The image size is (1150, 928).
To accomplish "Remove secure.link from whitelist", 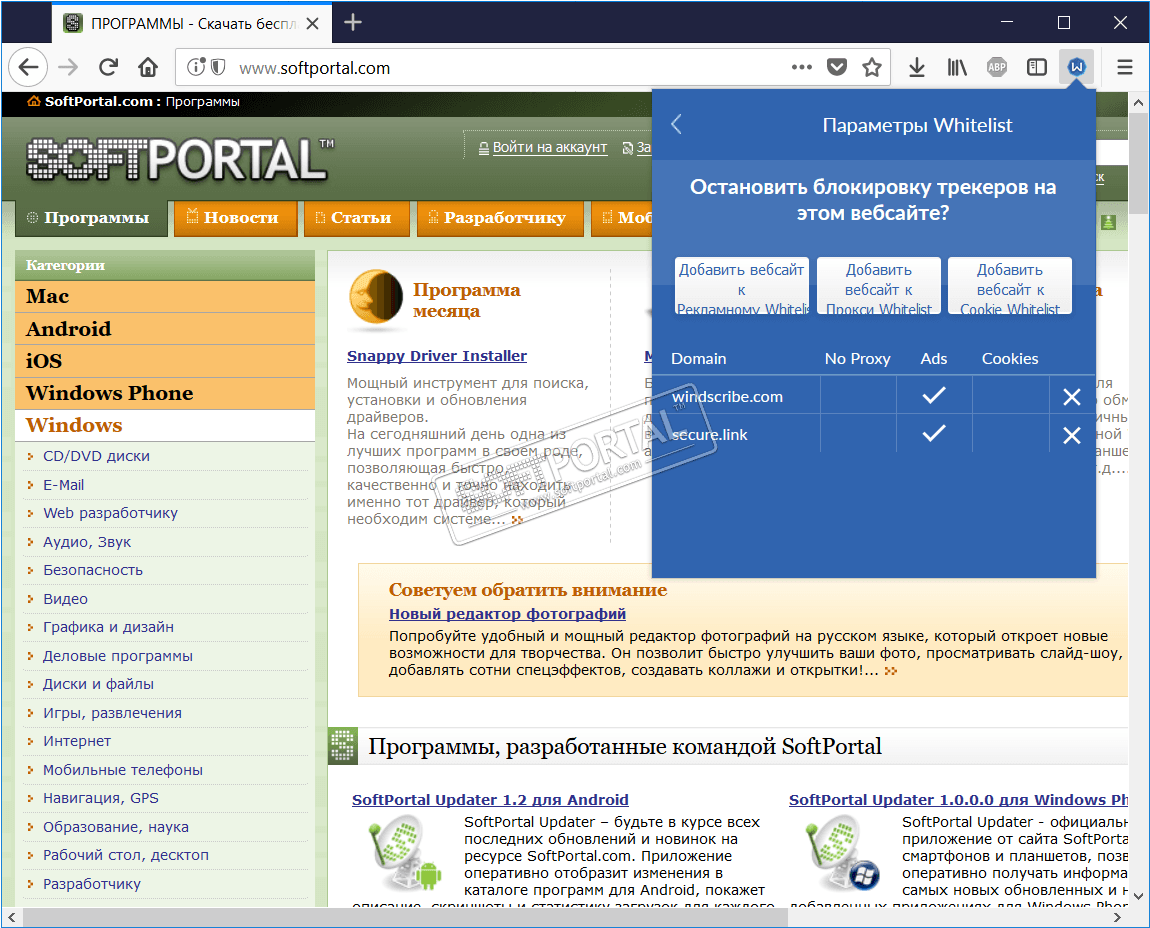I will (1072, 435).
